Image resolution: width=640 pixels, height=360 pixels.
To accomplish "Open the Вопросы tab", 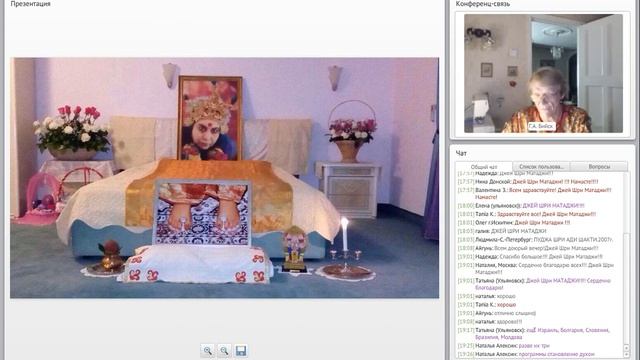I will coord(599,167).
